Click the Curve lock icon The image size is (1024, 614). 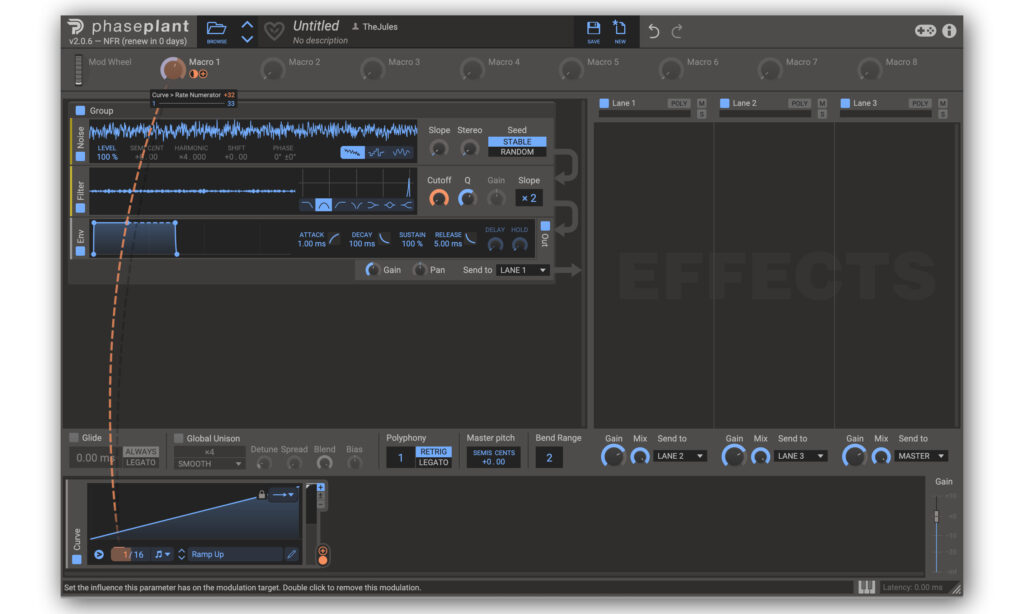point(262,494)
